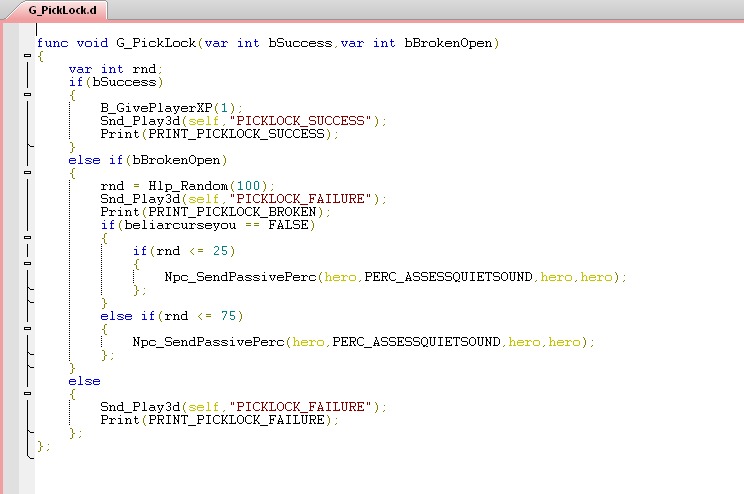Collapse the if(rnd <= 25) block fold marker
744x494 pixels.
coord(28,263)
